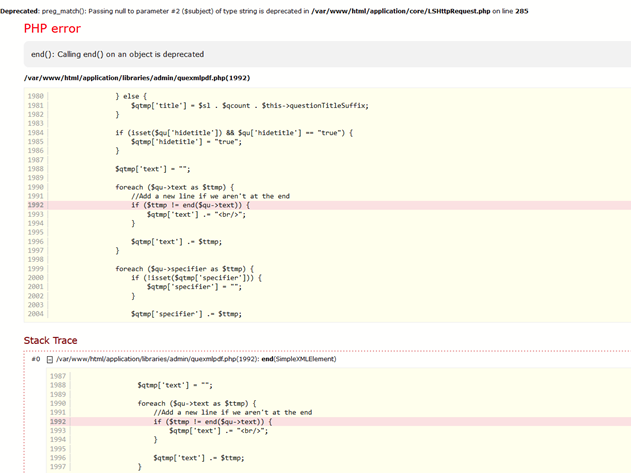Viewport: 631px width, 473px height.
Task: Click line number 1980 in the source listing
Action: tap(36, 96)
